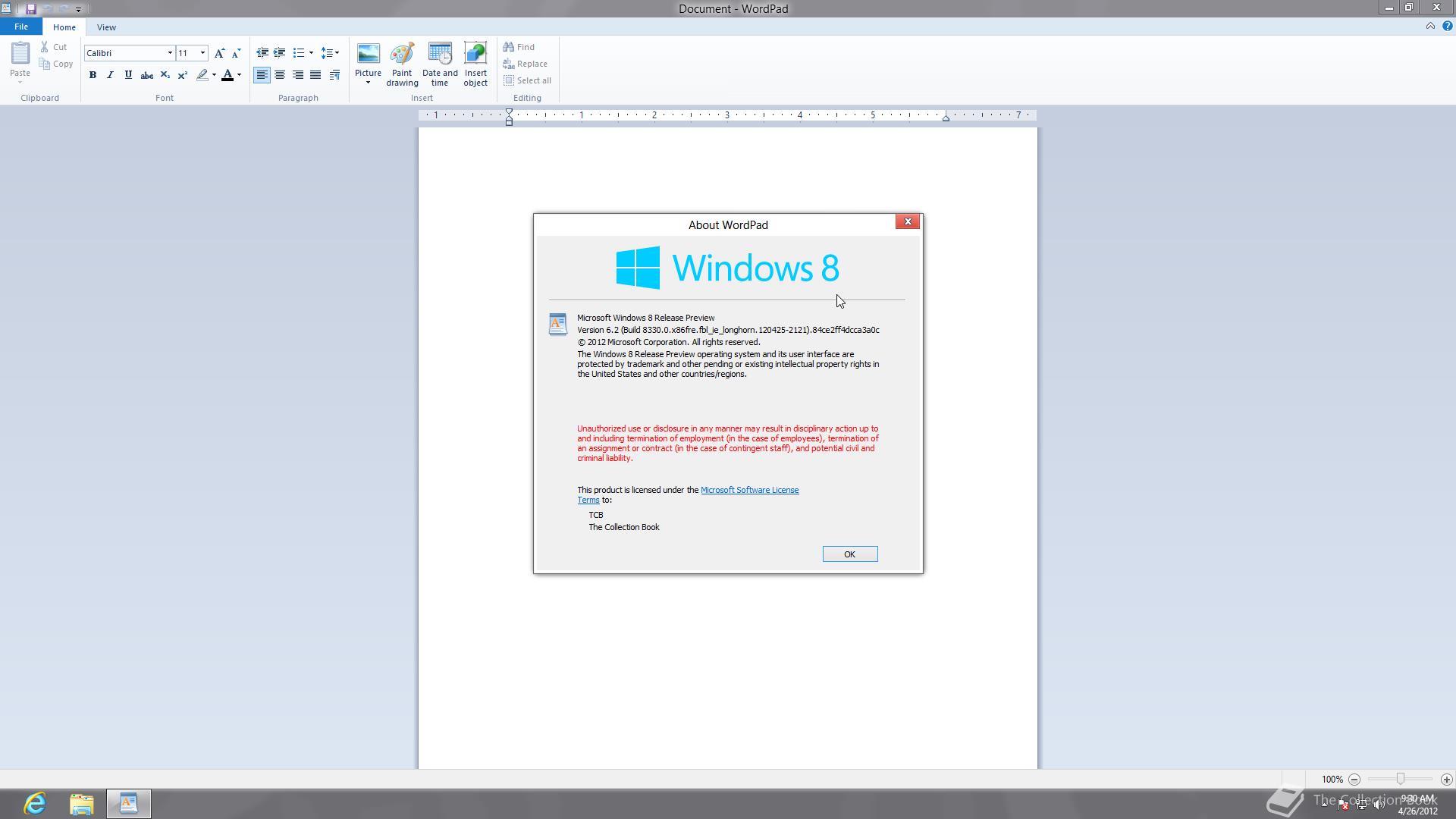This screenshot has height=819, width=1456.
Task: Click the Decrease indent icon
Action: [262, 53]
